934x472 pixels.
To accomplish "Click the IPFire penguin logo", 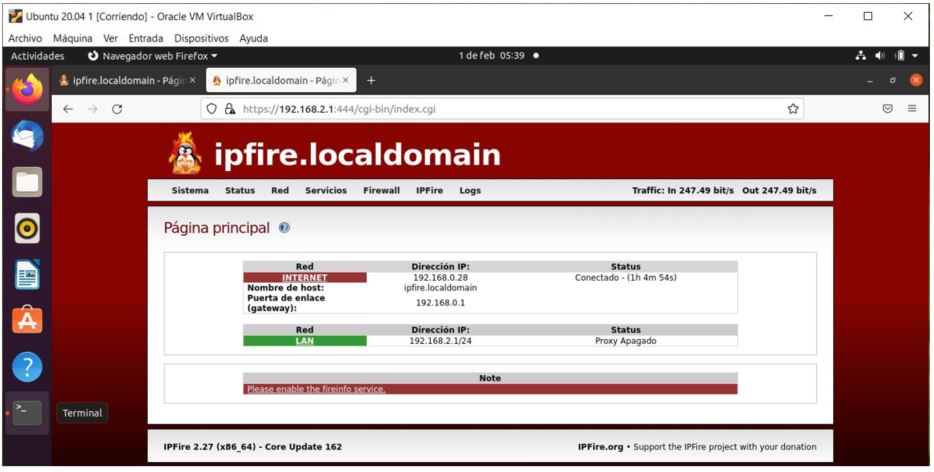I will [185, 153].
